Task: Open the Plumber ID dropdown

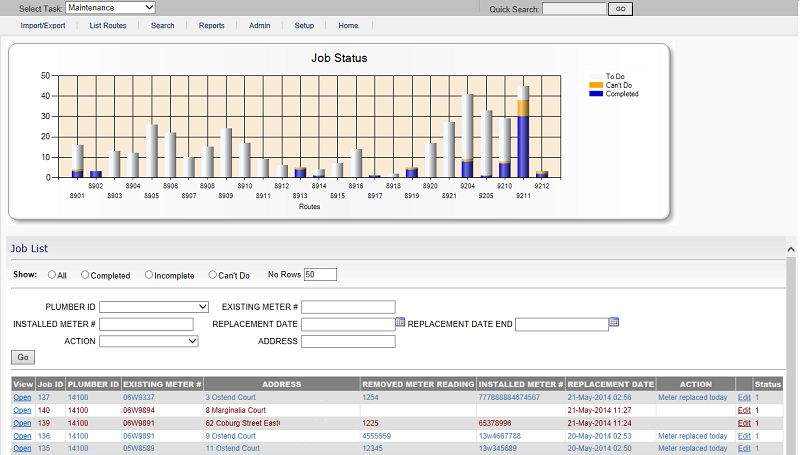Action: click(x=154, y=306)
